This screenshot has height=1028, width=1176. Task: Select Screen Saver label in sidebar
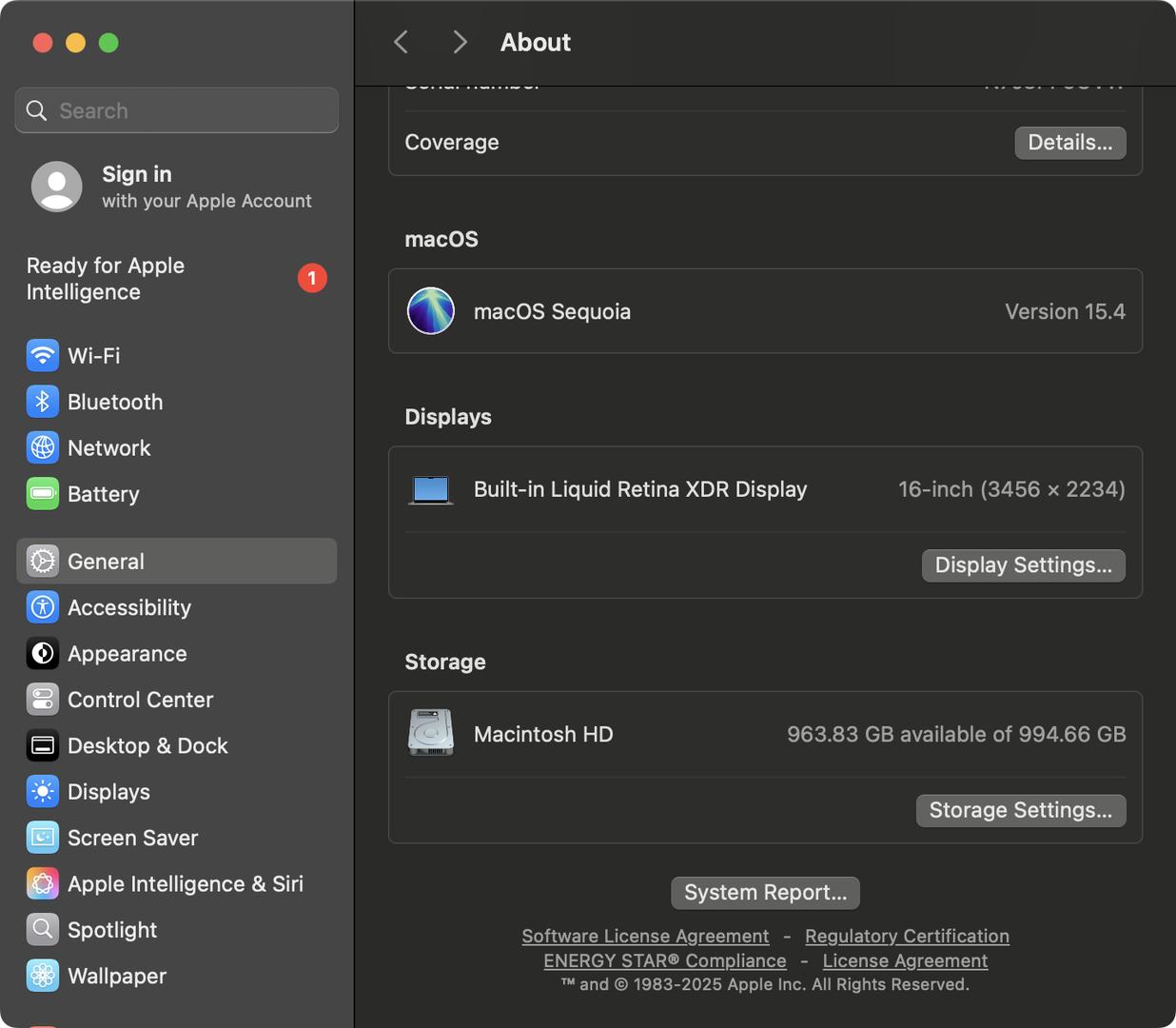[x=132, y=838]
